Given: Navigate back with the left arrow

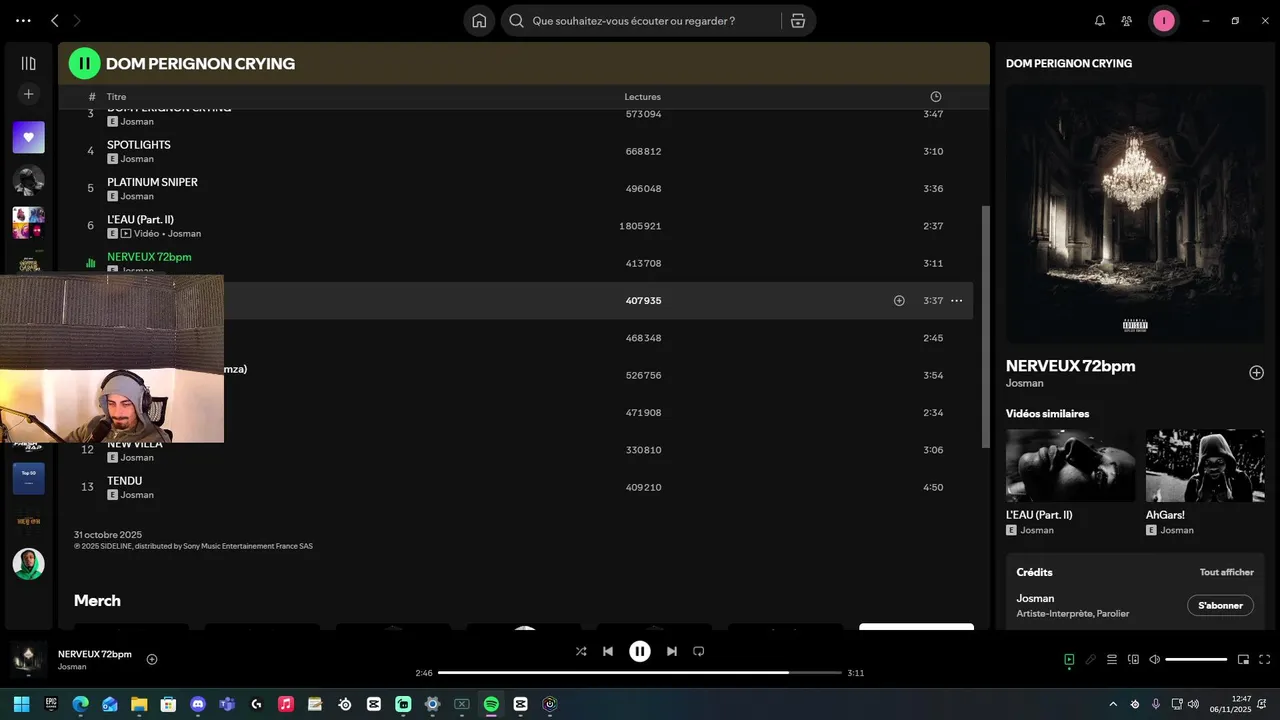Looking at the screenshot, I should 55,20.
